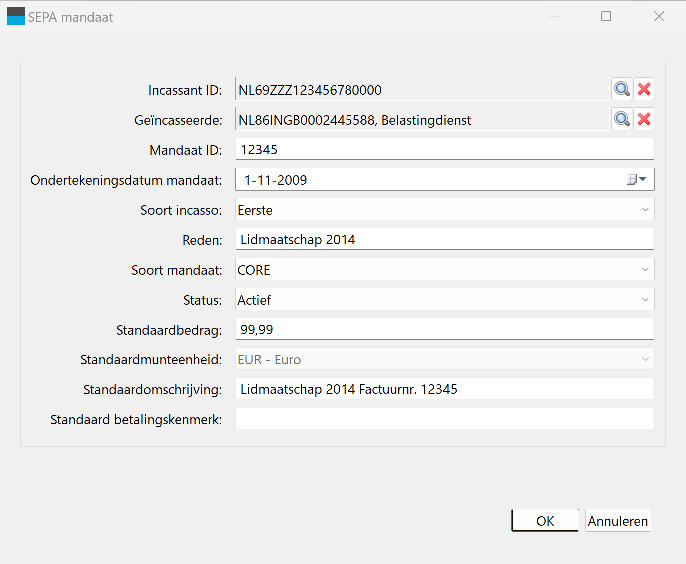This screenshot has height=564, width=686.
Task: Focus the empty Standaard betalingskenmerk field
Action: click(444, 419)
